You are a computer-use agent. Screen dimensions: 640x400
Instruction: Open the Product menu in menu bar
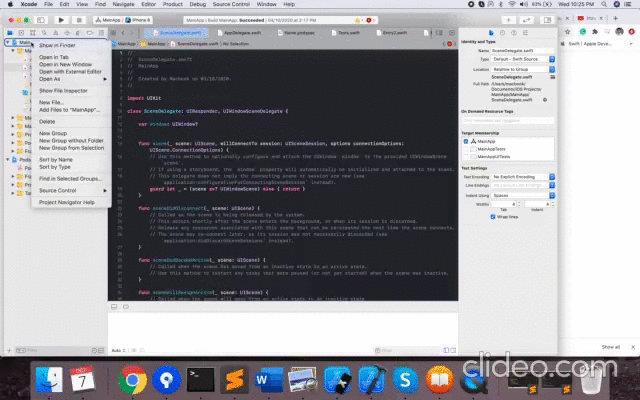click(173, 4)
